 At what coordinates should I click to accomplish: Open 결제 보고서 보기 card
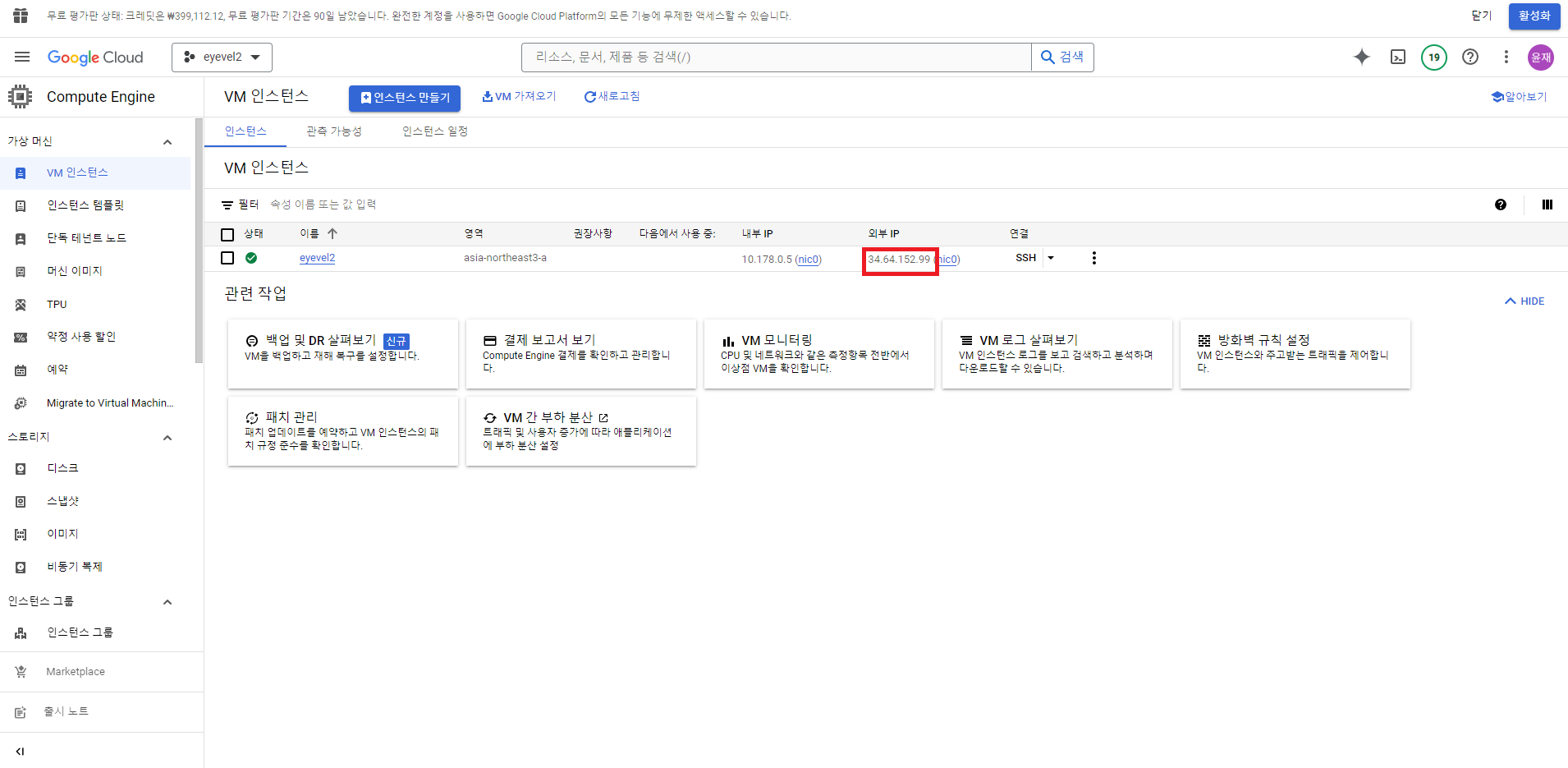tap(581, 354)
